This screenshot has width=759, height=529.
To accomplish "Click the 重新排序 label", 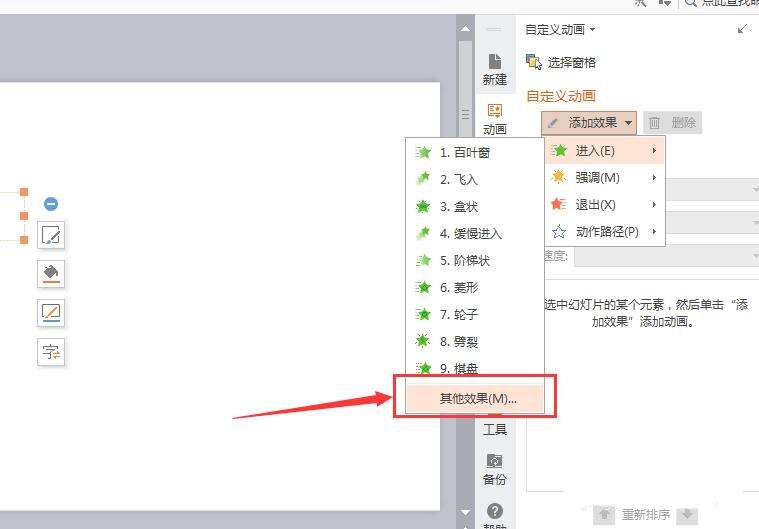I will click(646, 514).
